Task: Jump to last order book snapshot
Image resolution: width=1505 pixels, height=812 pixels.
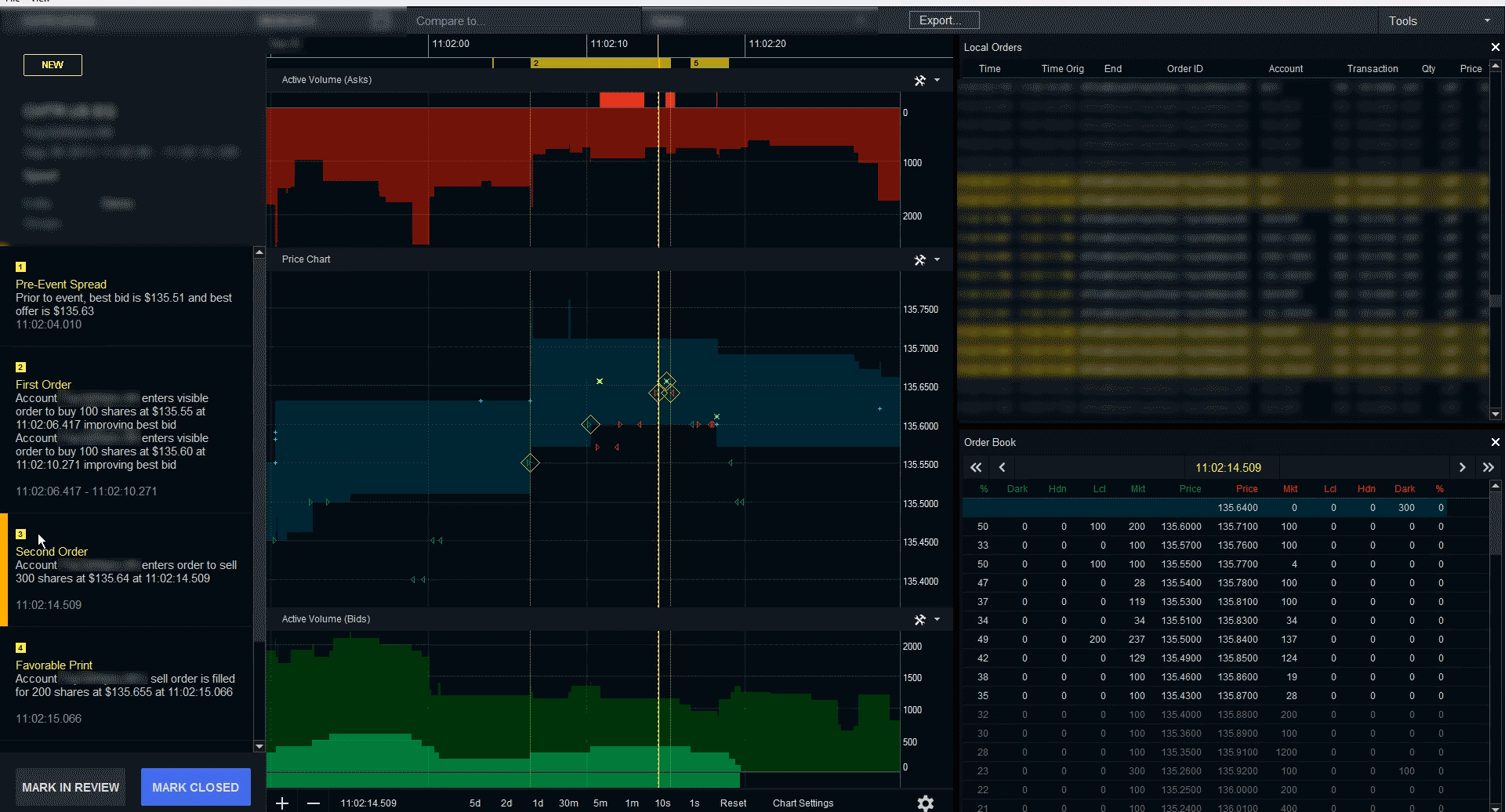Action: point(1488,467)
